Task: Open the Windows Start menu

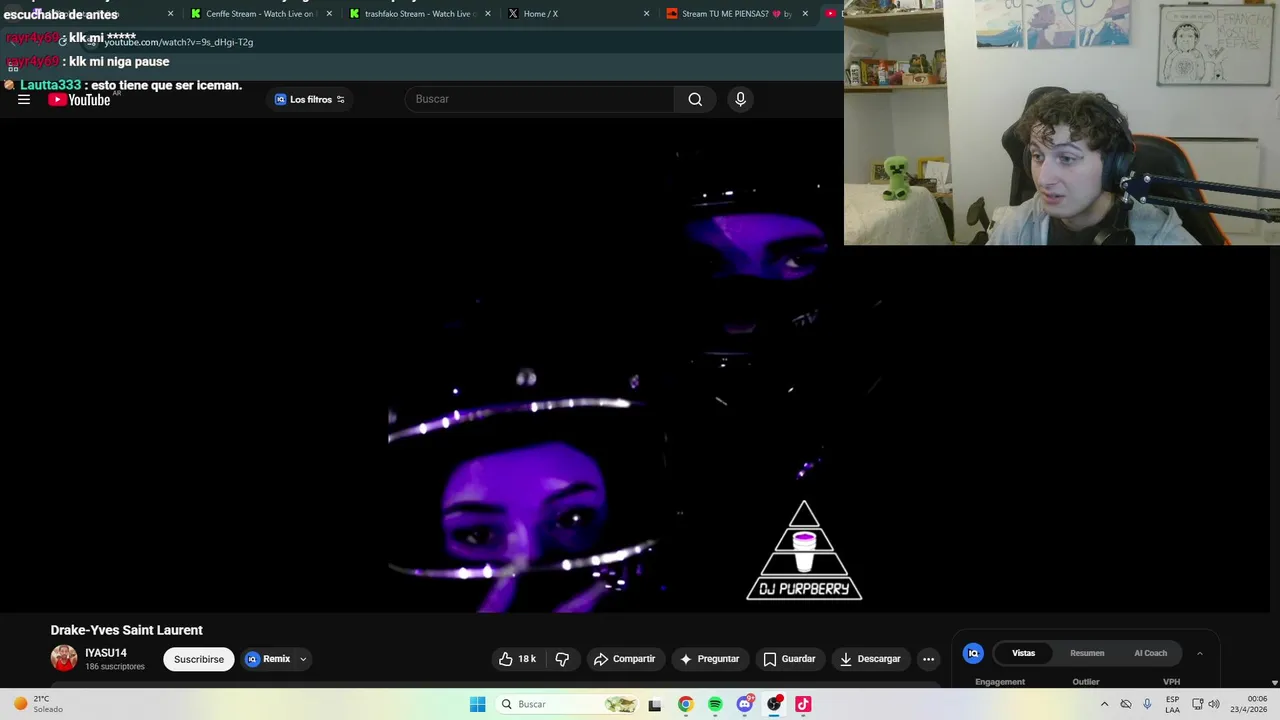Action: pyautogui.click(x=477, y=704)
